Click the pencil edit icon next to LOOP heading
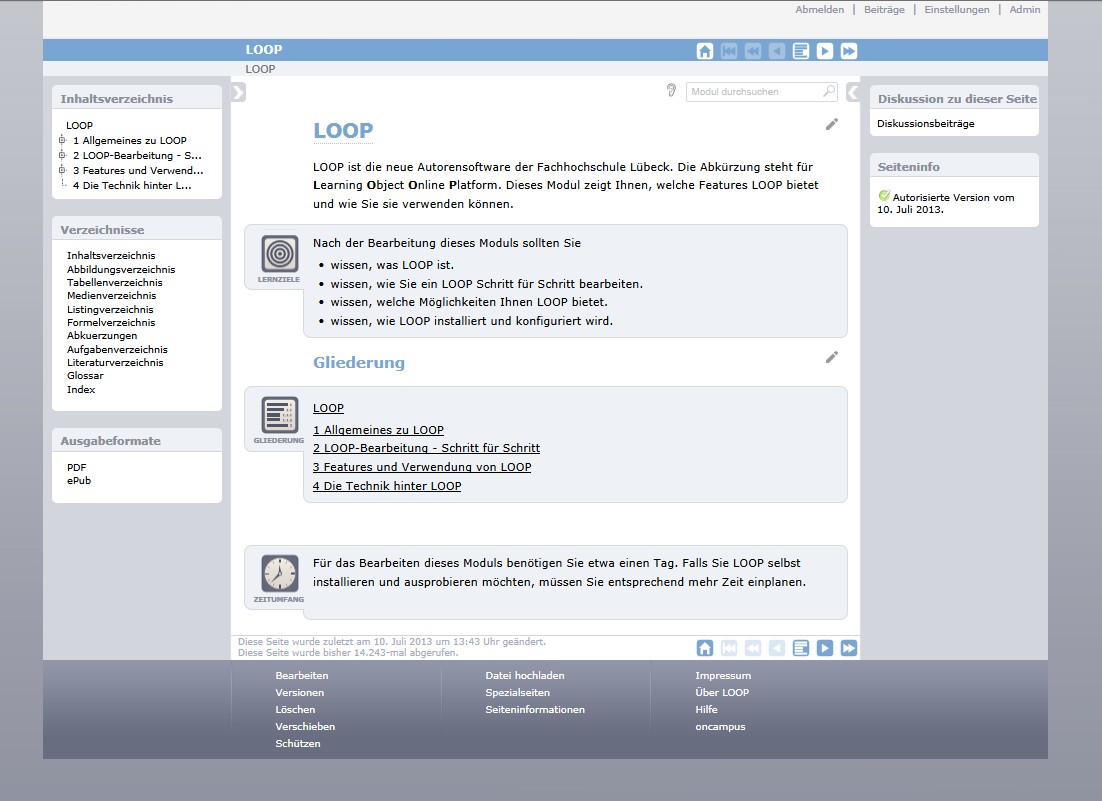Viewport: 1102px width, 801px height. [x=832, y=124]
